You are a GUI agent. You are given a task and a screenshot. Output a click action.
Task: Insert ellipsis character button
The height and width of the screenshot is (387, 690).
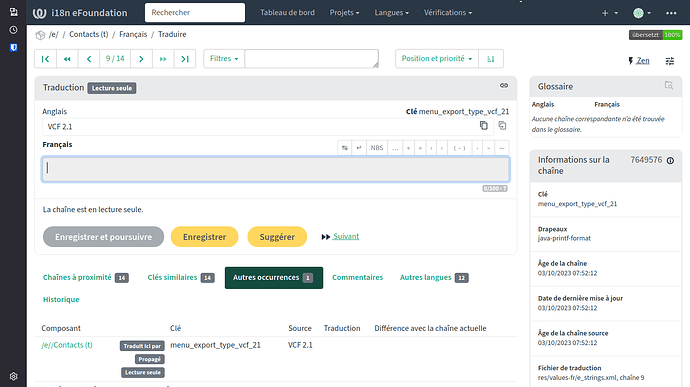pyautogui.click(x=395, y=148)
